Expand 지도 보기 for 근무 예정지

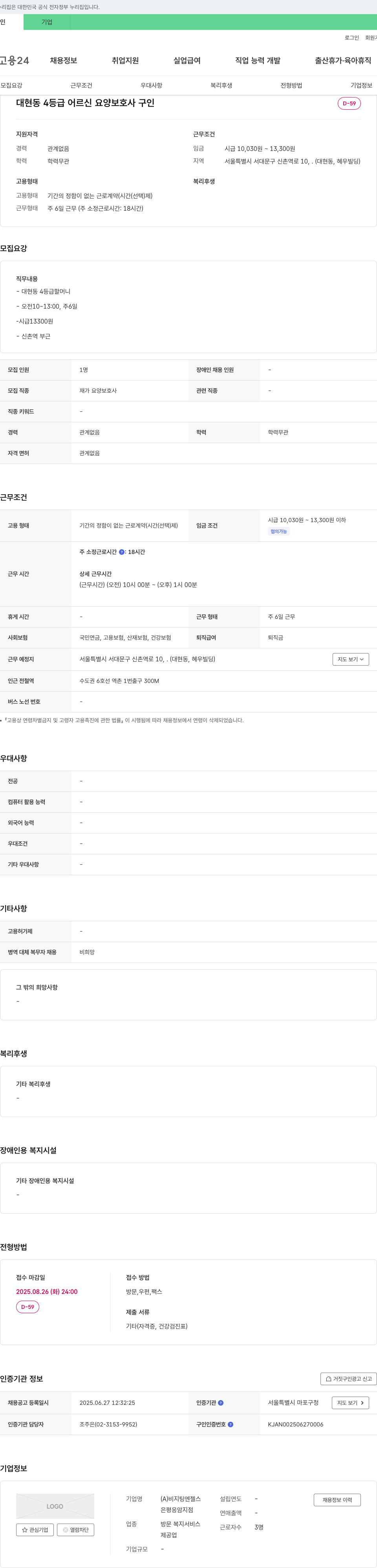pos(351,659)
